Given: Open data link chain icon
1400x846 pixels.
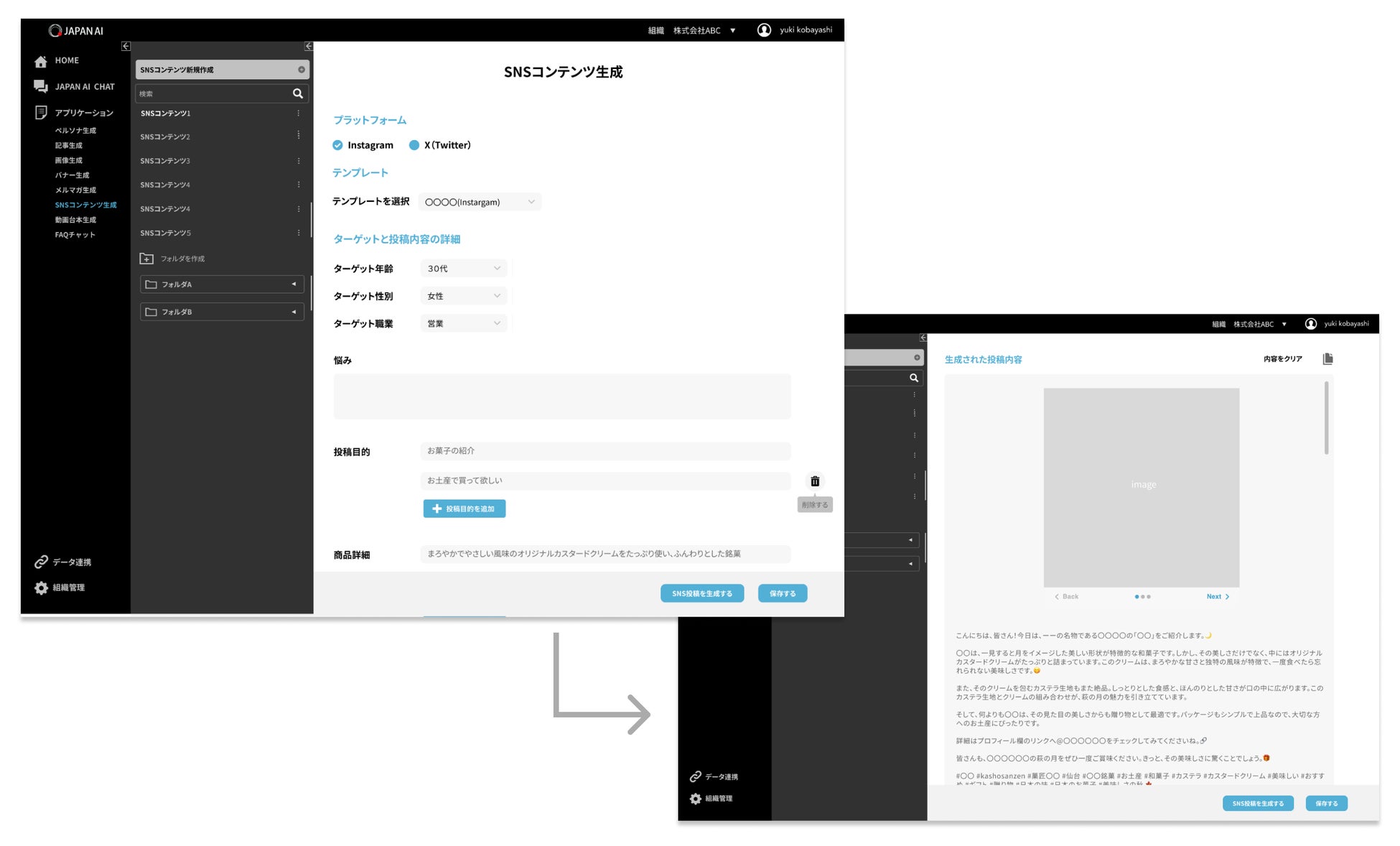Looking at the screenshot, I should (41, 562).
